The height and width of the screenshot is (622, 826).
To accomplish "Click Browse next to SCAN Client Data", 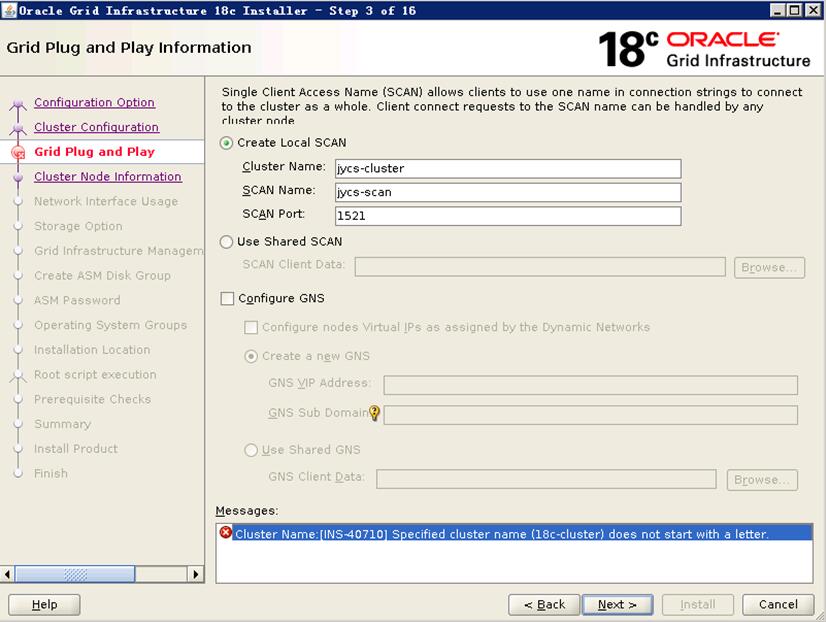I will 769,268.
